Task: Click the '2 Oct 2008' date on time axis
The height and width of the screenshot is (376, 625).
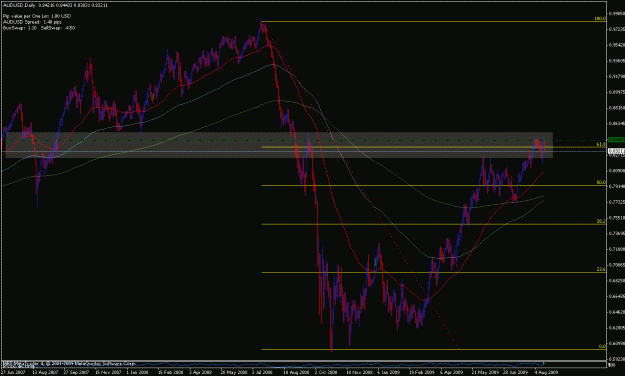Action: 326,372
